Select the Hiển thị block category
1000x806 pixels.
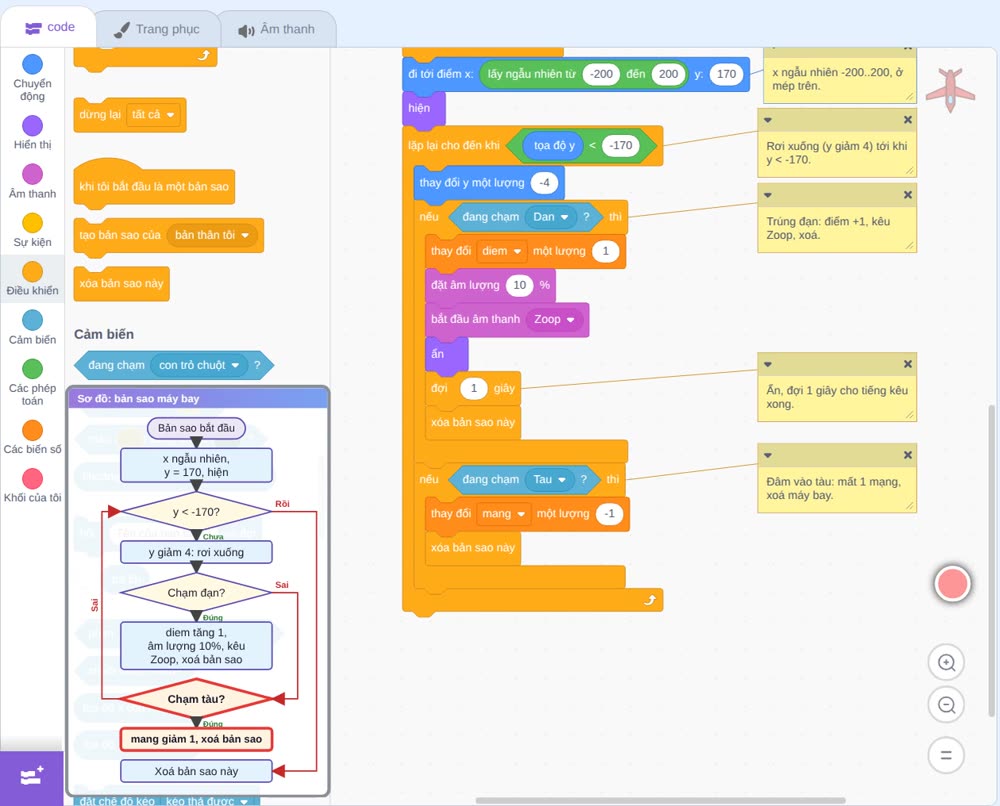pos(32,133)
